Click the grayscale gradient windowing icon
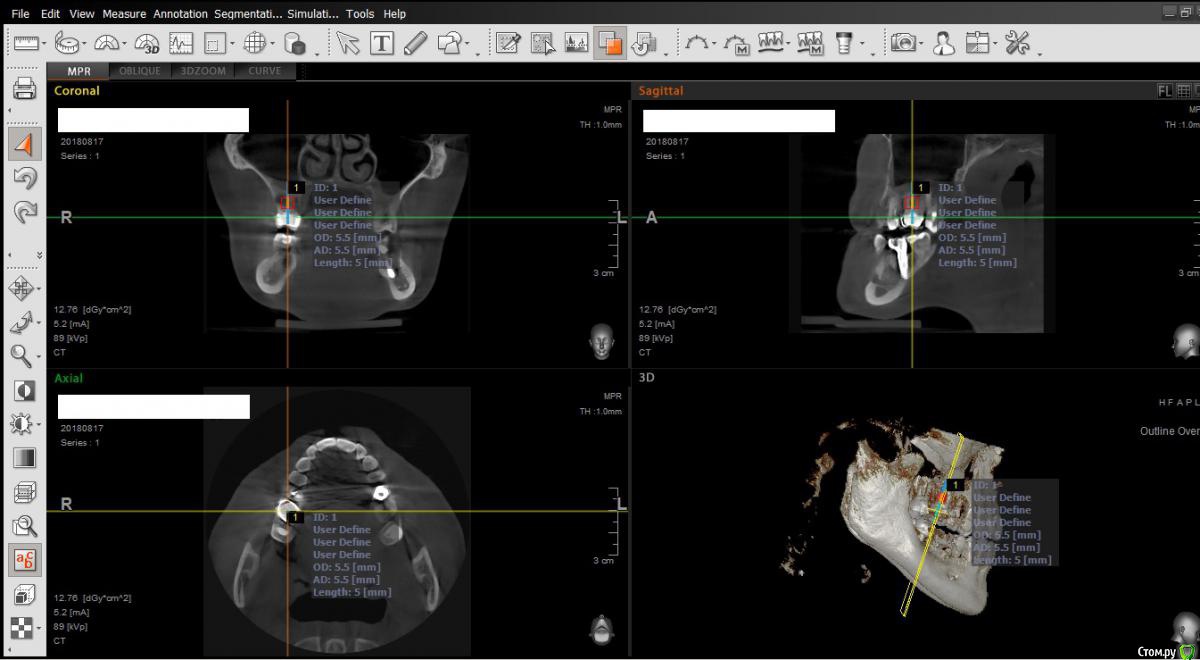Screen dimensions: 1200x660 (x=24, y=458)
